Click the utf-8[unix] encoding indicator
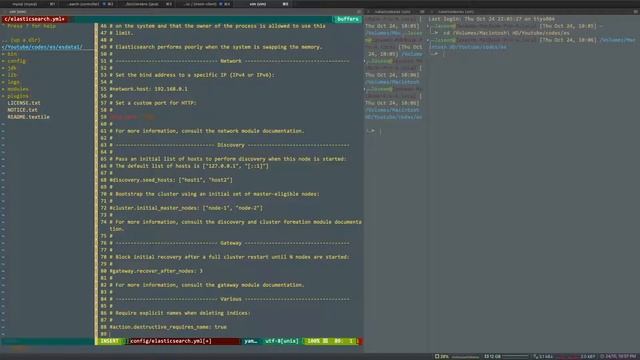 [282, 341]
